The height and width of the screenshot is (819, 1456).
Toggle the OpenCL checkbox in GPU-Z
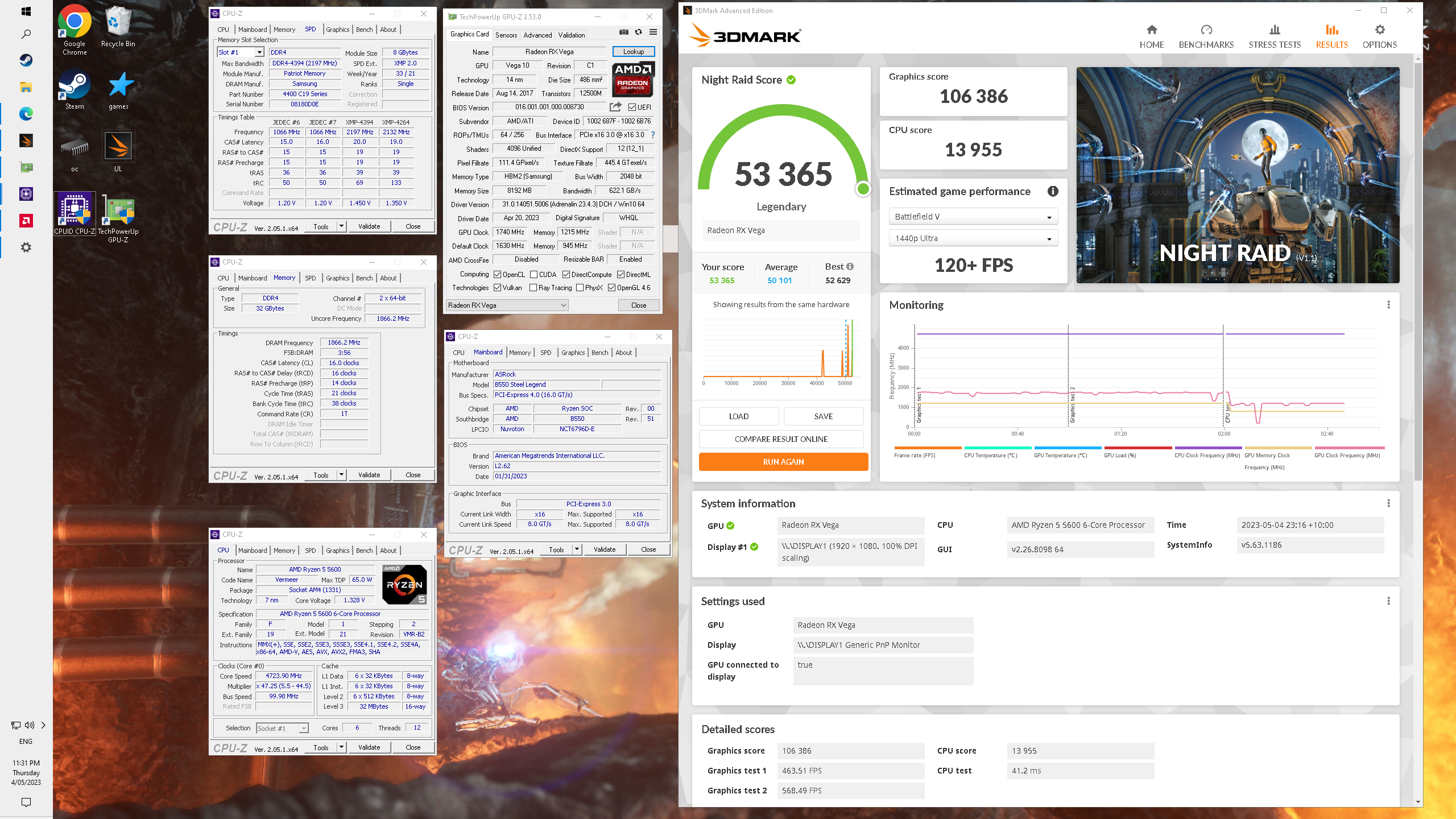tap(497, 275)
